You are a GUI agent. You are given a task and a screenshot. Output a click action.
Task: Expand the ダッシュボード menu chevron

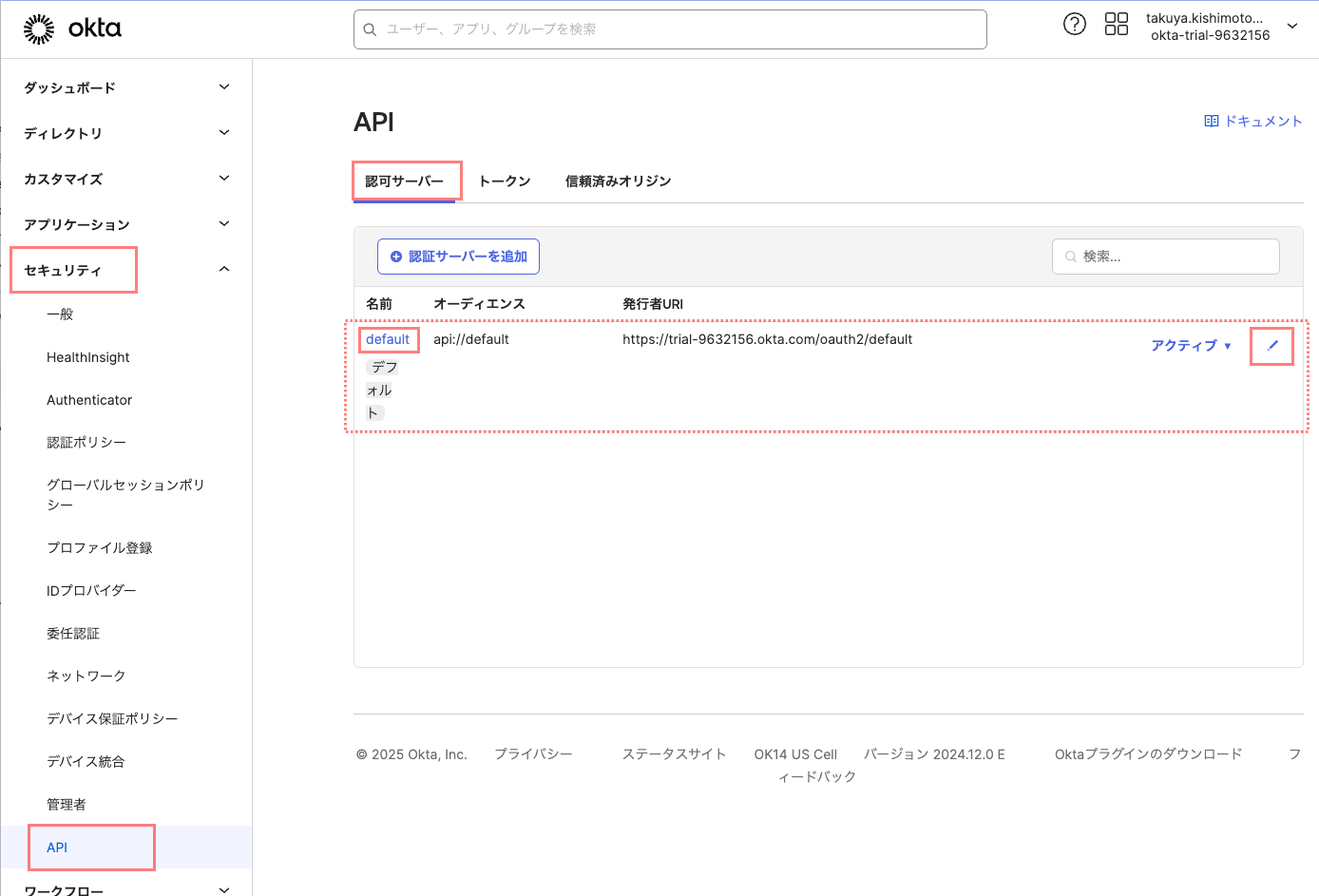click(x=224, y=87)
